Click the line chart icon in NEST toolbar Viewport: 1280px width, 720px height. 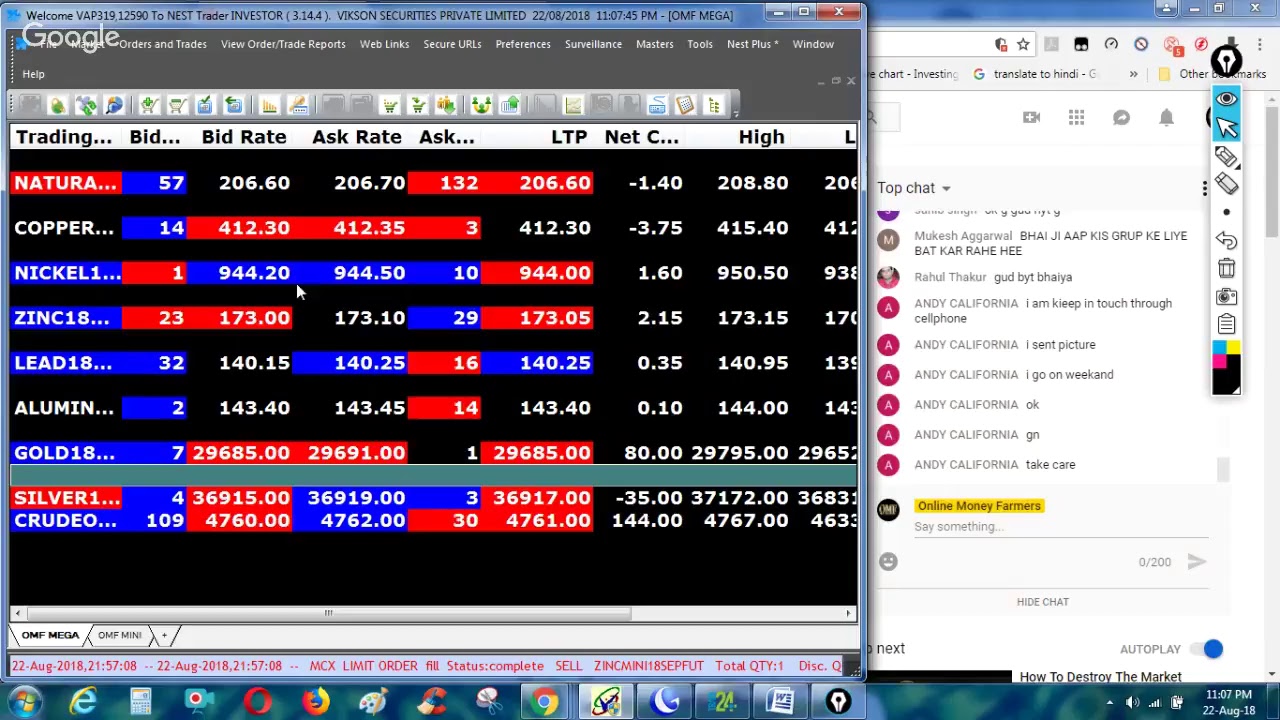(573, 105)
